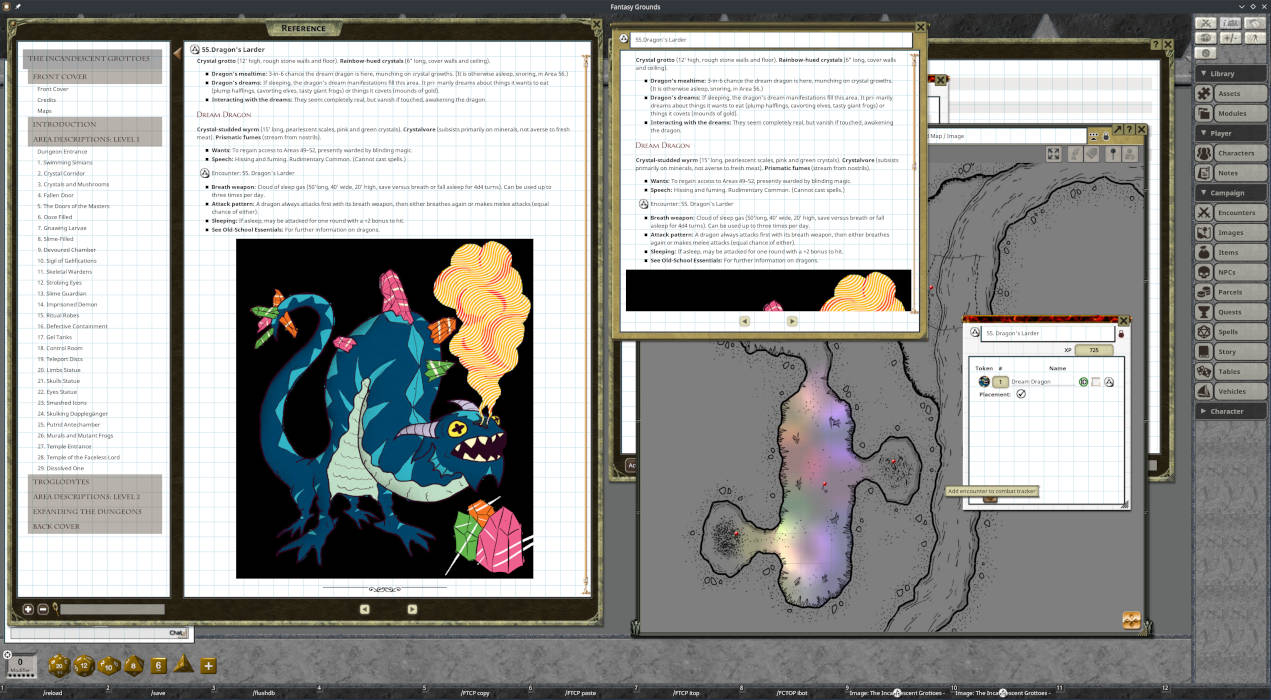The height and width of the screenshot is (700, 1271).
Task: Roll the d4 pyramid die
Action: (x=183, y=664)
